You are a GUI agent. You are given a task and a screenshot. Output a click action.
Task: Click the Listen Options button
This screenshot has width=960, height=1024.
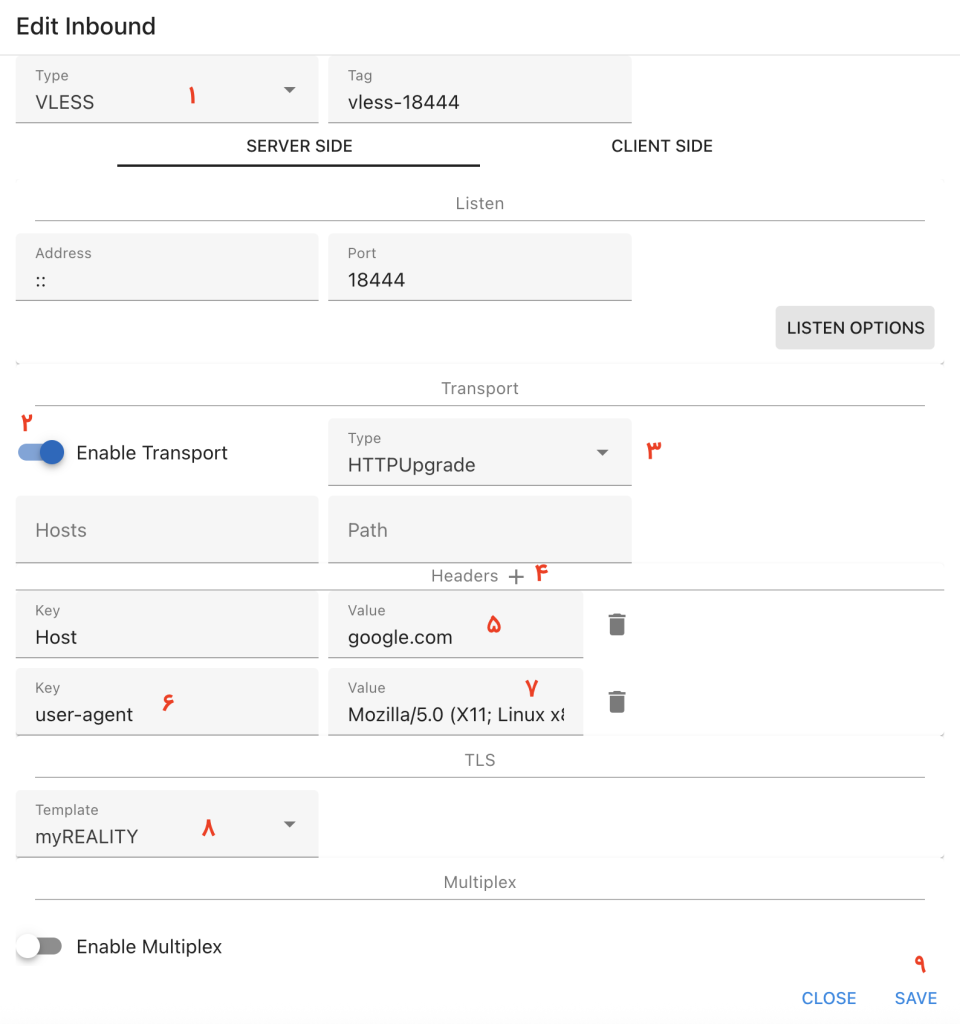[x=854, y=328]
